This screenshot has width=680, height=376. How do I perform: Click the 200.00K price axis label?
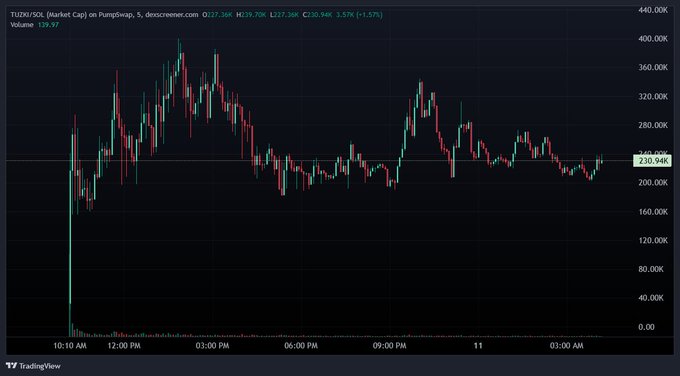click(653, 183)
